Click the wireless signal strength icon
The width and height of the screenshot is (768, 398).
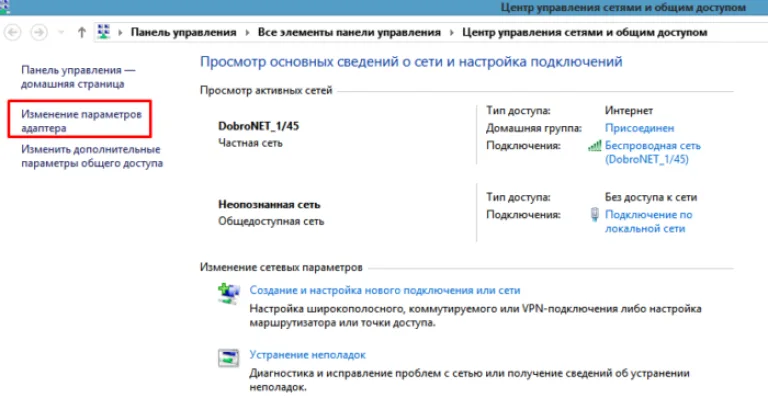[x=595, y=145]
